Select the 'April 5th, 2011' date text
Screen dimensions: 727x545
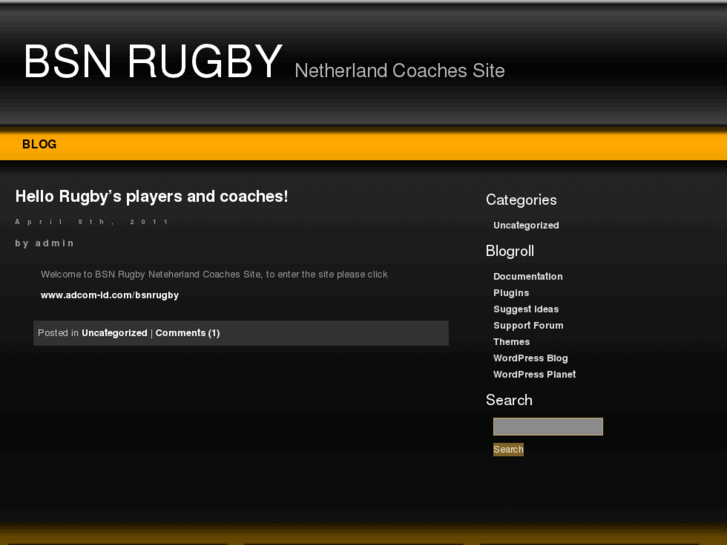click(x=92, y=222)
